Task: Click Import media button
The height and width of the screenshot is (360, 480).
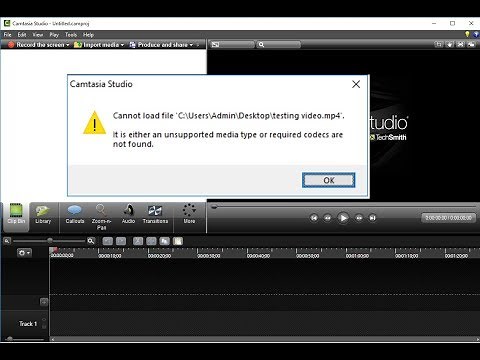Action: click(97, 45)
